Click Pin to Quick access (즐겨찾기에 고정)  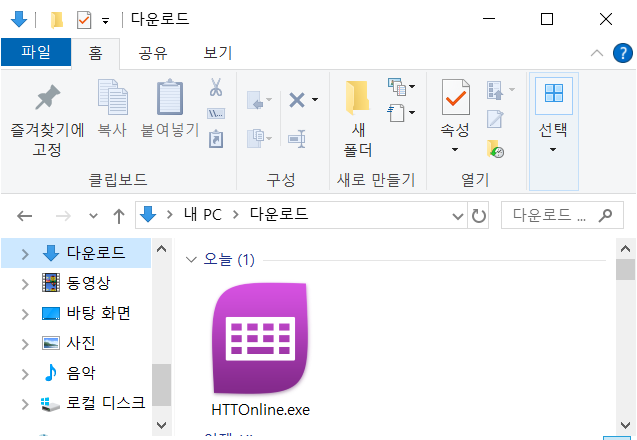[47, 119]
